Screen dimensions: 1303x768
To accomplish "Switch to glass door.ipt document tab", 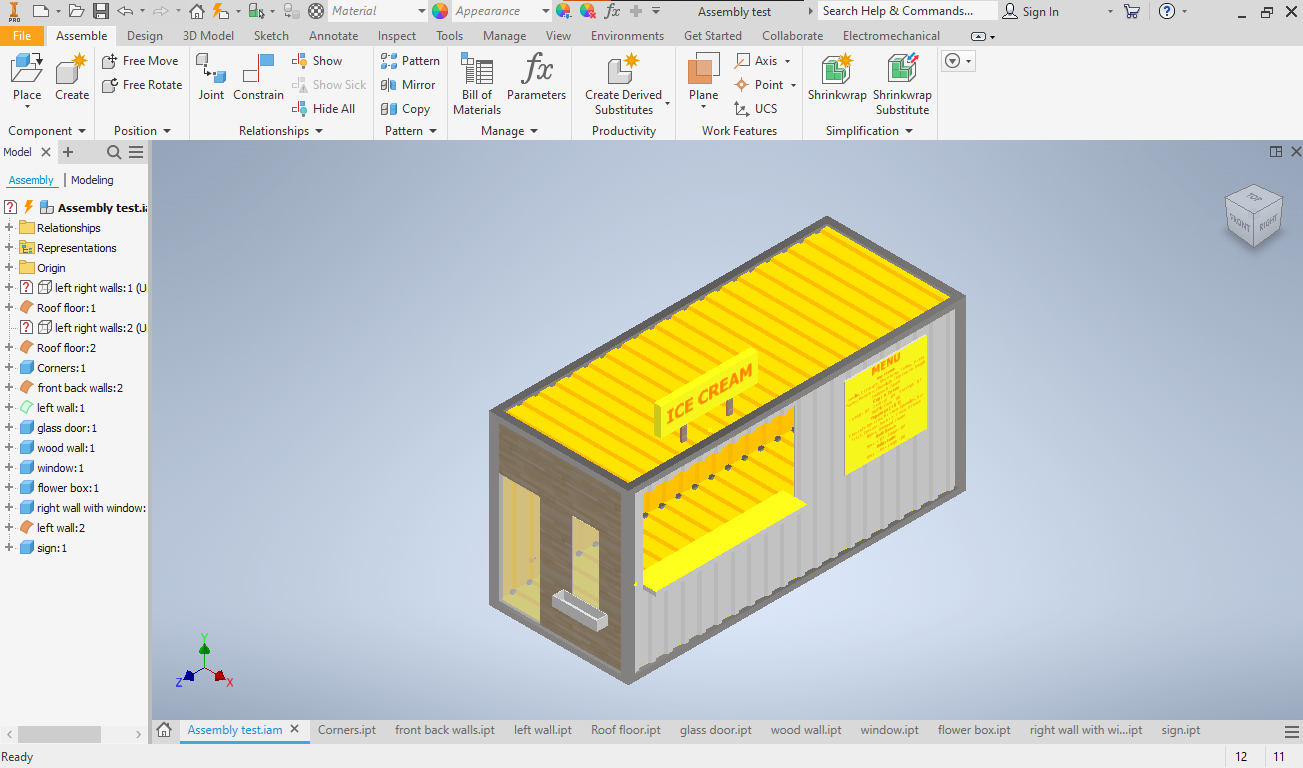I will click(716, 730).
